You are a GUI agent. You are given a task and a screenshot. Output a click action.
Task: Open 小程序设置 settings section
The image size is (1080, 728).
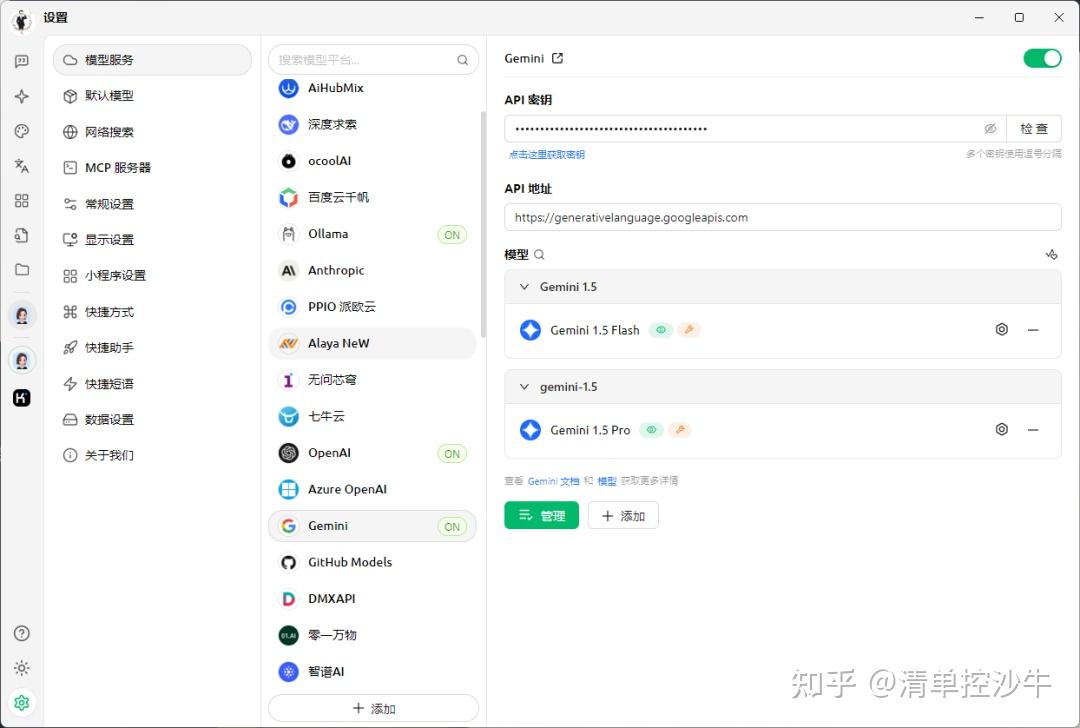152,275
